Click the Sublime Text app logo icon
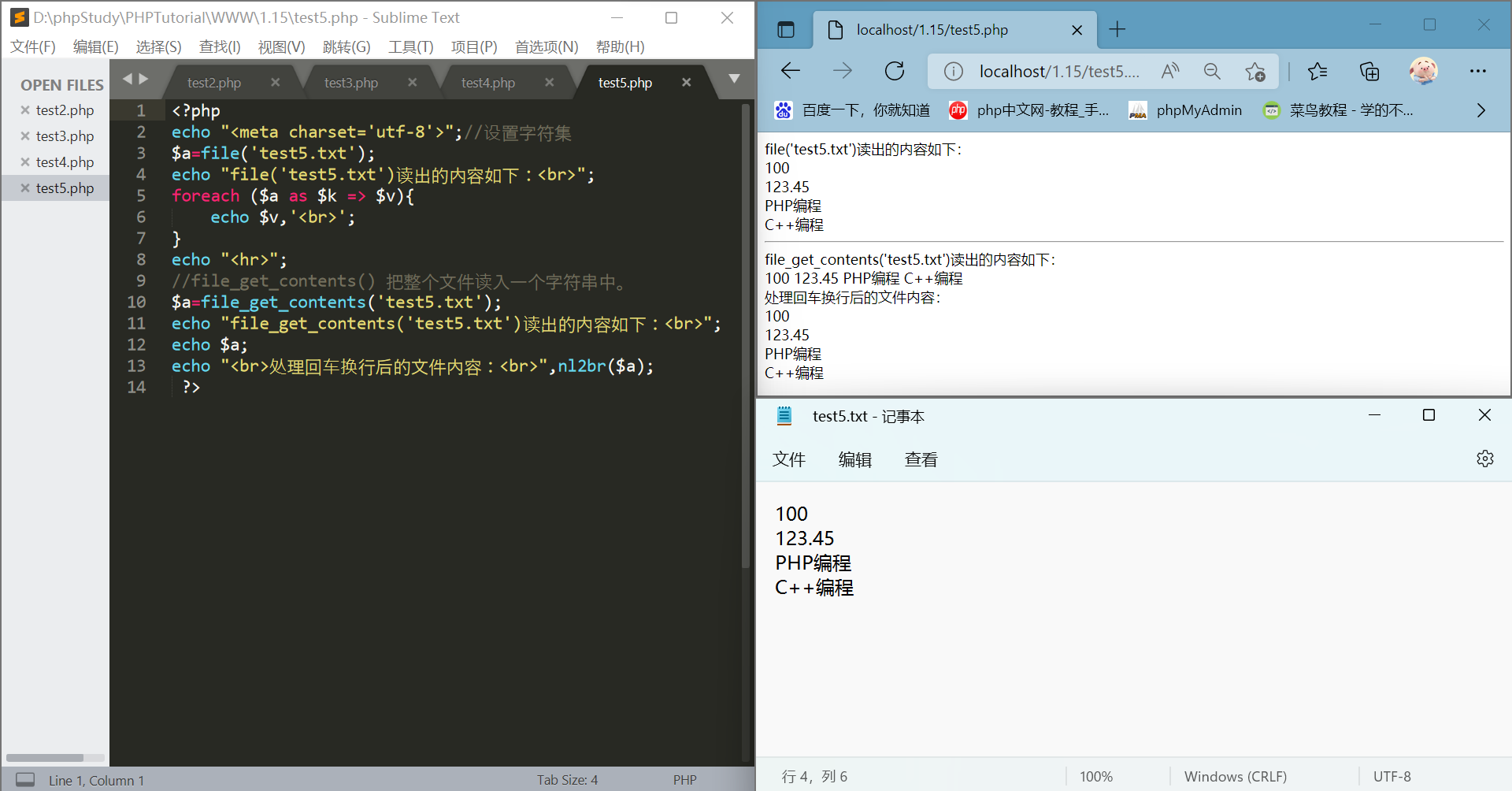 pos(20,17)
